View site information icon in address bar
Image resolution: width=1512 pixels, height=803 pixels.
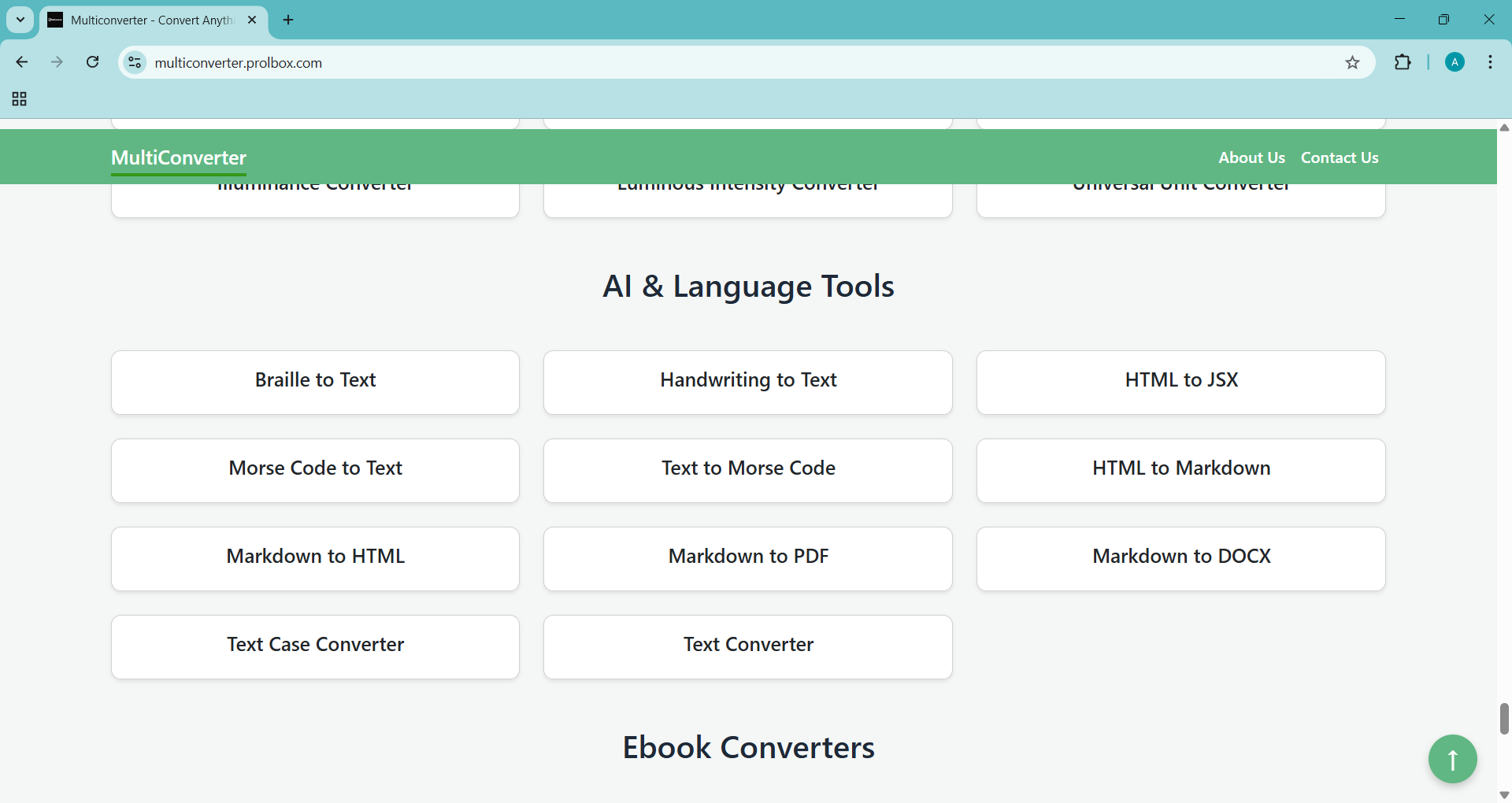pyautogui.click(x=135, y=62)
